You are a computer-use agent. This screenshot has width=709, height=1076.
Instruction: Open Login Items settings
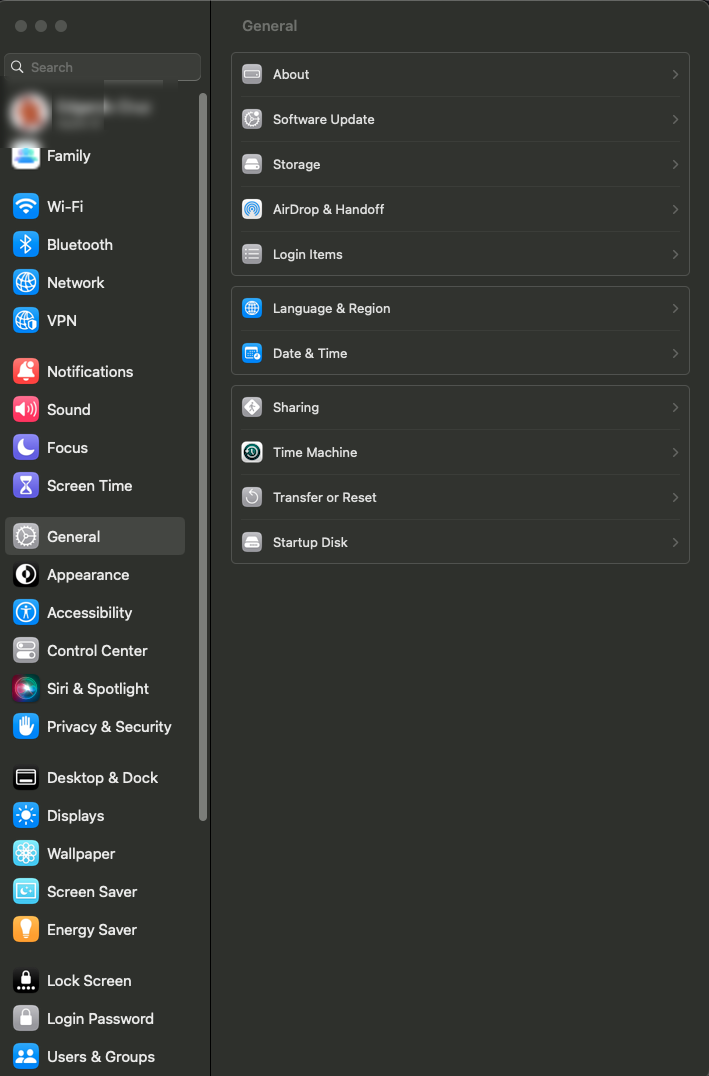pyautogui.click(x=308, y=255)
